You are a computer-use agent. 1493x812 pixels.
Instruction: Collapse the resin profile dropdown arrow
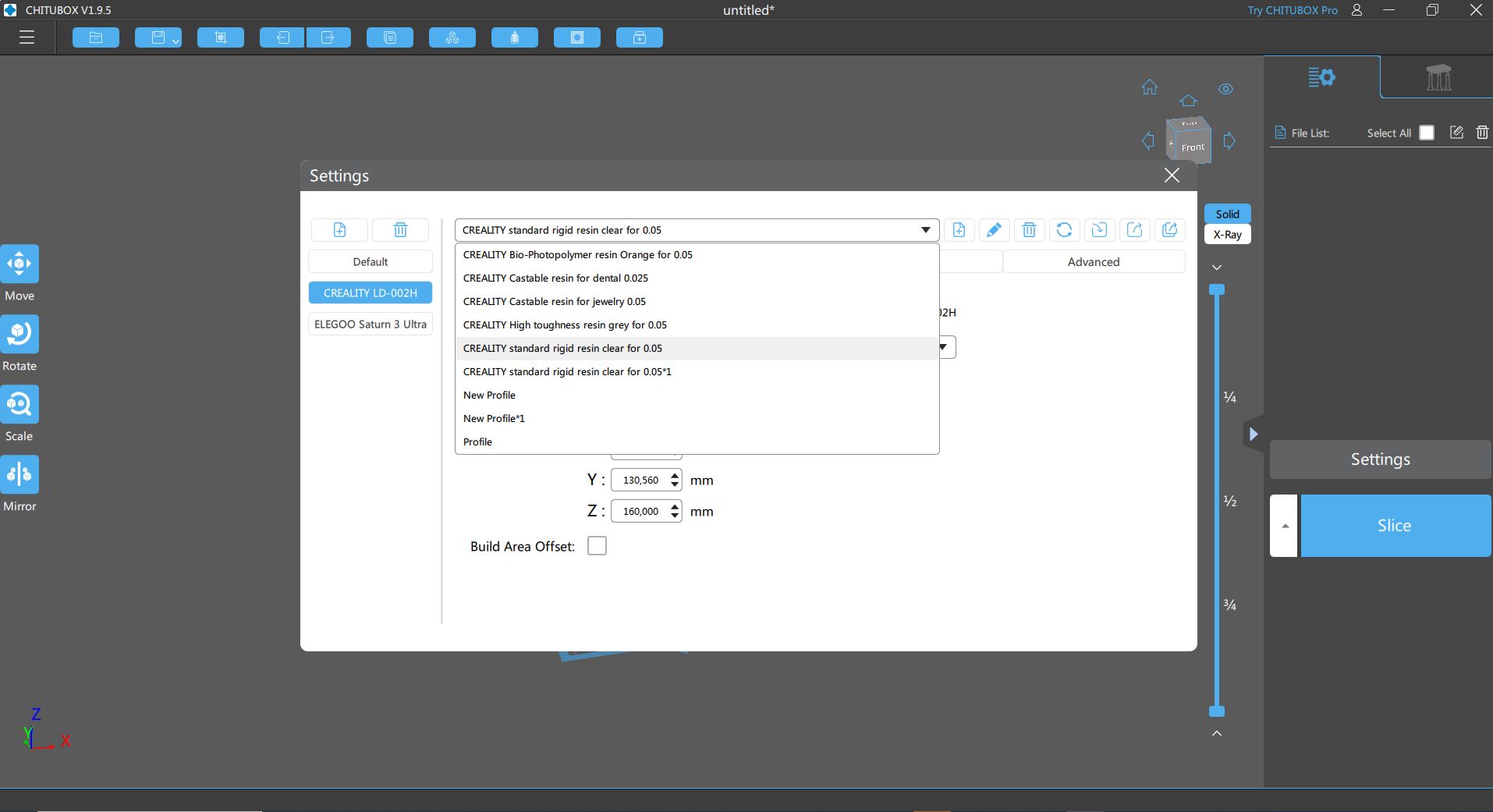coord(925,230)
